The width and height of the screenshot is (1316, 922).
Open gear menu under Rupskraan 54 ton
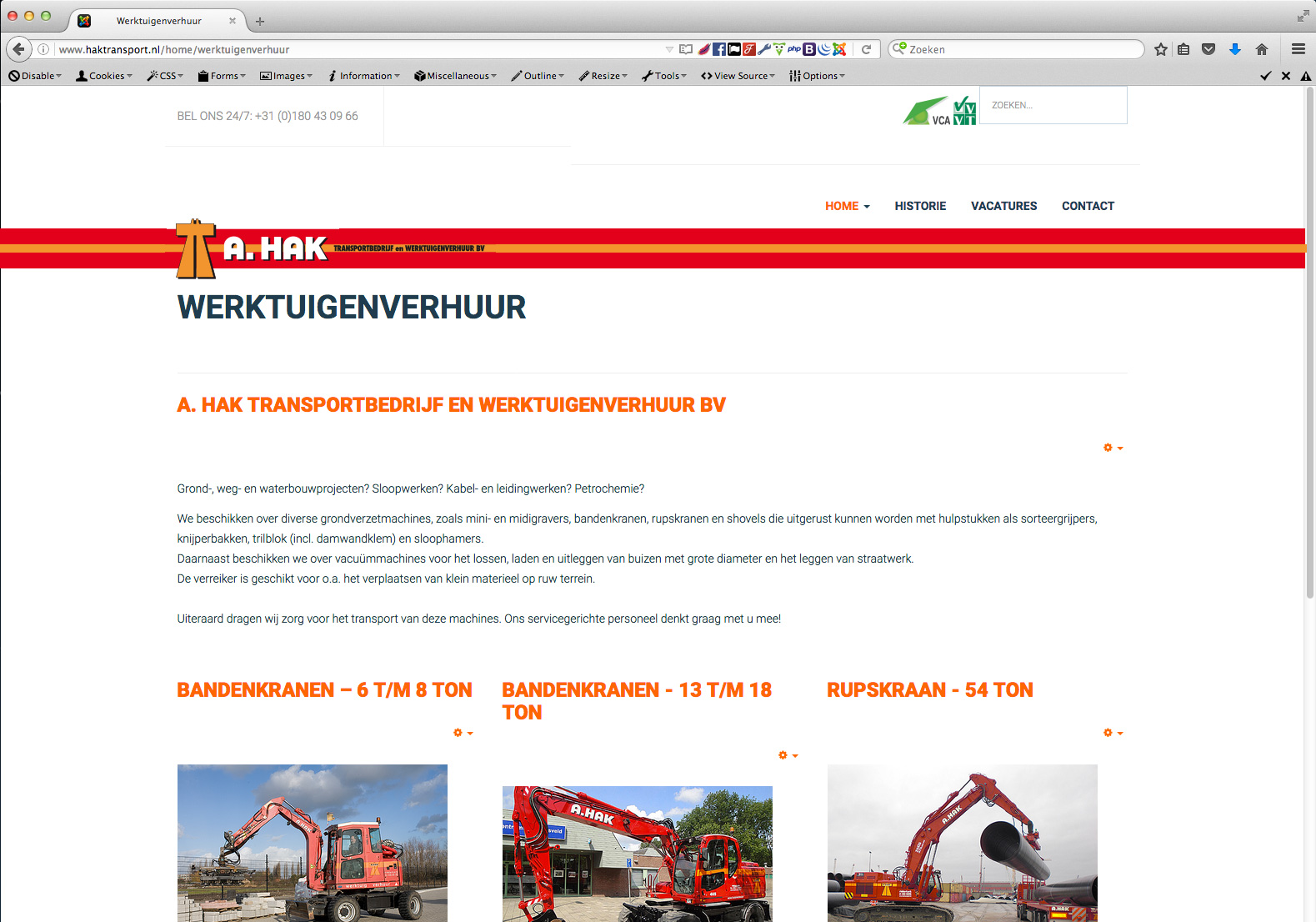click(1113, 733)
